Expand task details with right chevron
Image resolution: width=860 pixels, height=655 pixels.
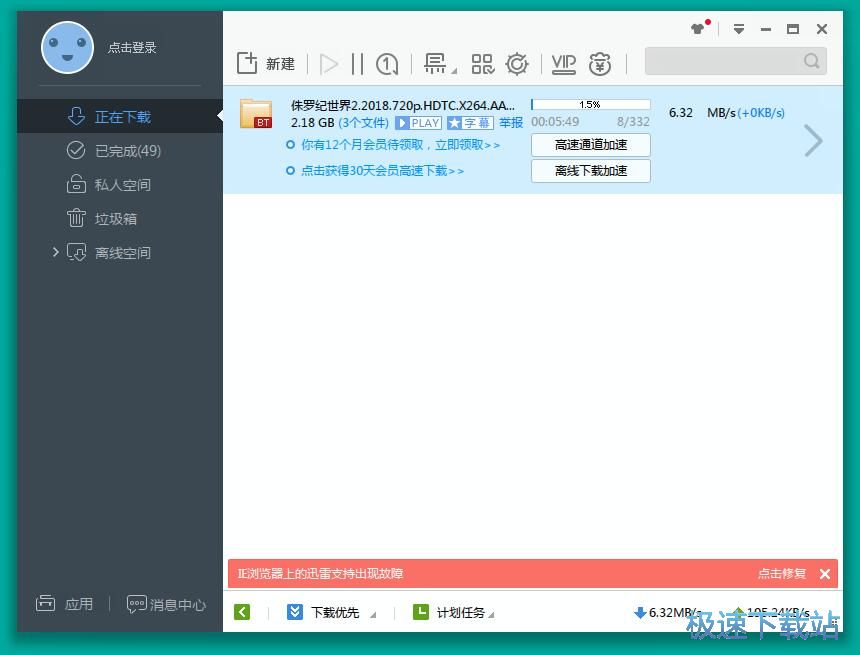813,141
